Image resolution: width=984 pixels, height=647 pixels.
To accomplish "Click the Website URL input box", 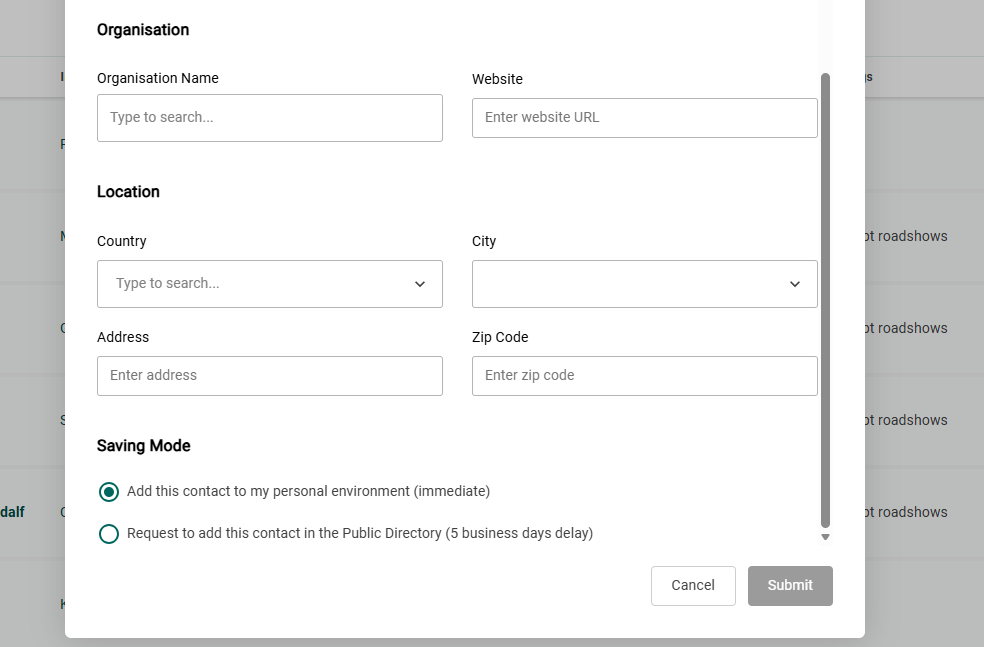I will [644, 118].
